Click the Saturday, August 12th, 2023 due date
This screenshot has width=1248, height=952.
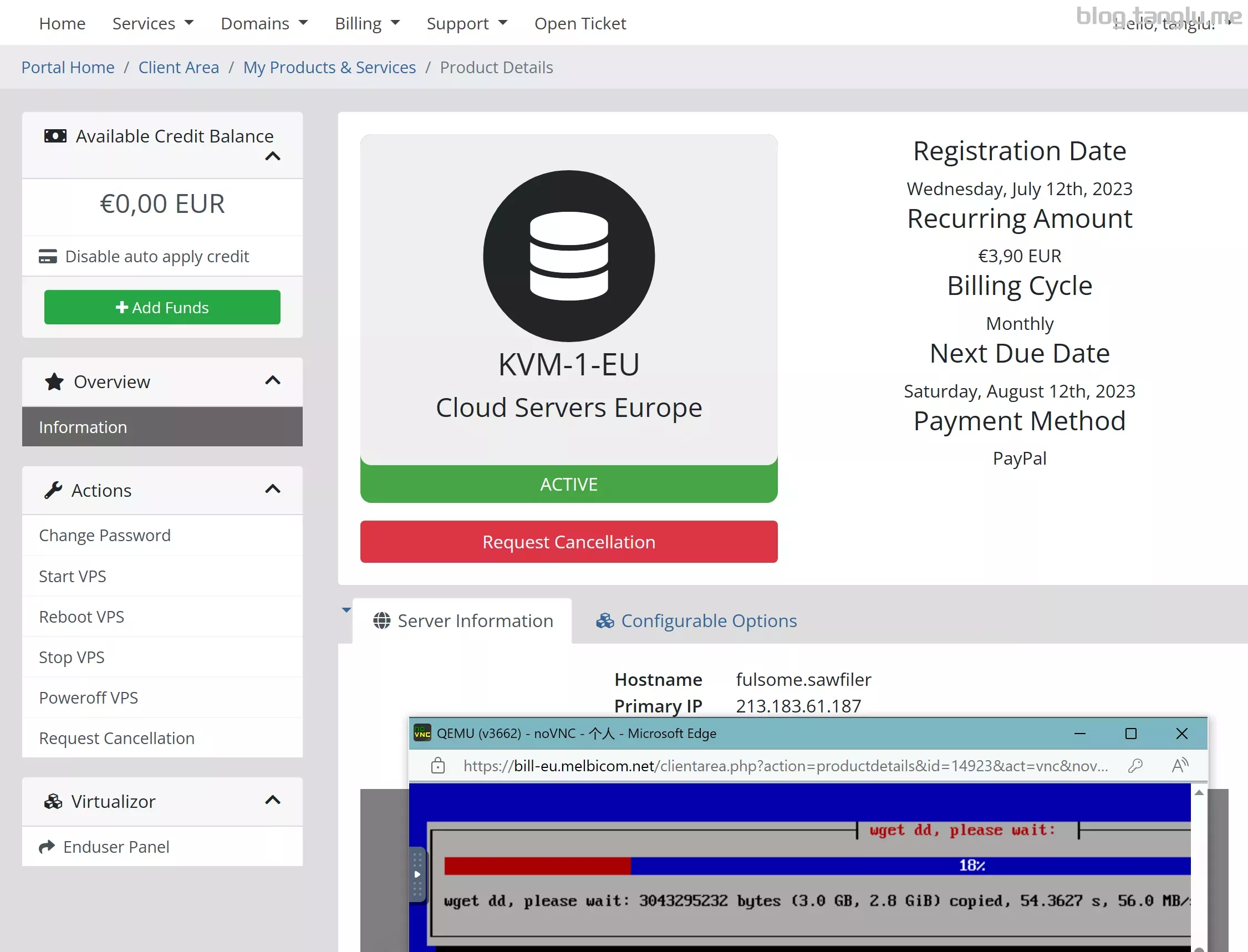(1020, 391)
